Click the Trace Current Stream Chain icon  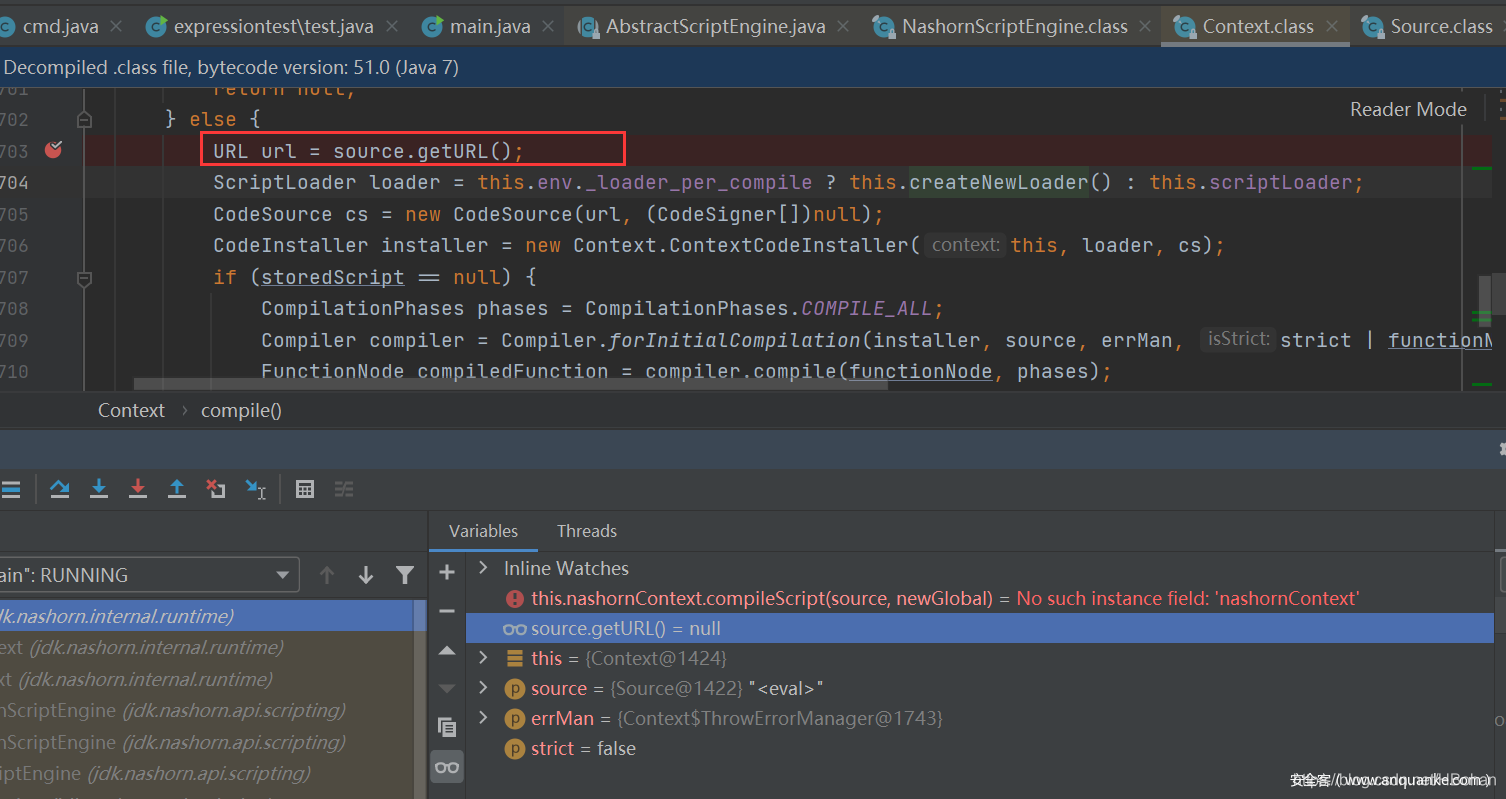click(x=344, y=489)
